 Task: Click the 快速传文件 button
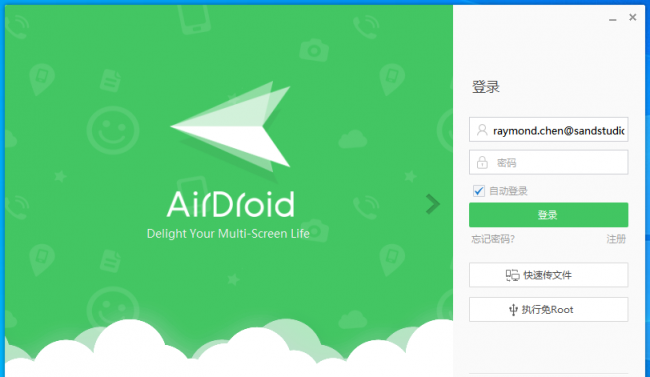tap(548, 275)
